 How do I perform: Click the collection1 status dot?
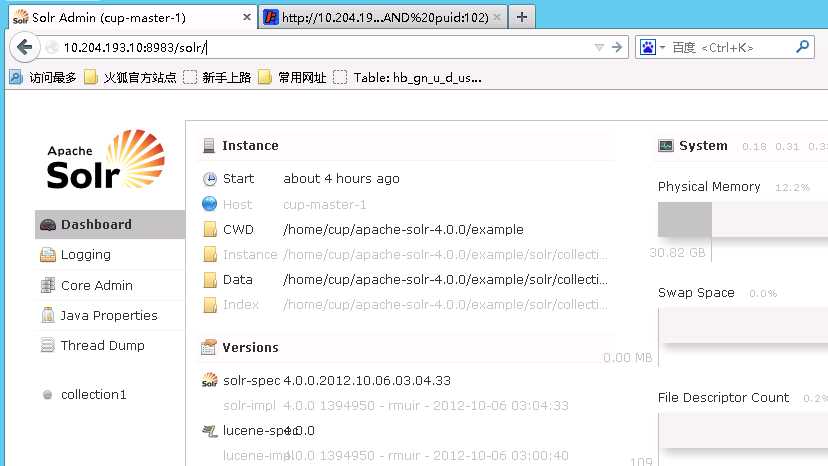(48, 395)
